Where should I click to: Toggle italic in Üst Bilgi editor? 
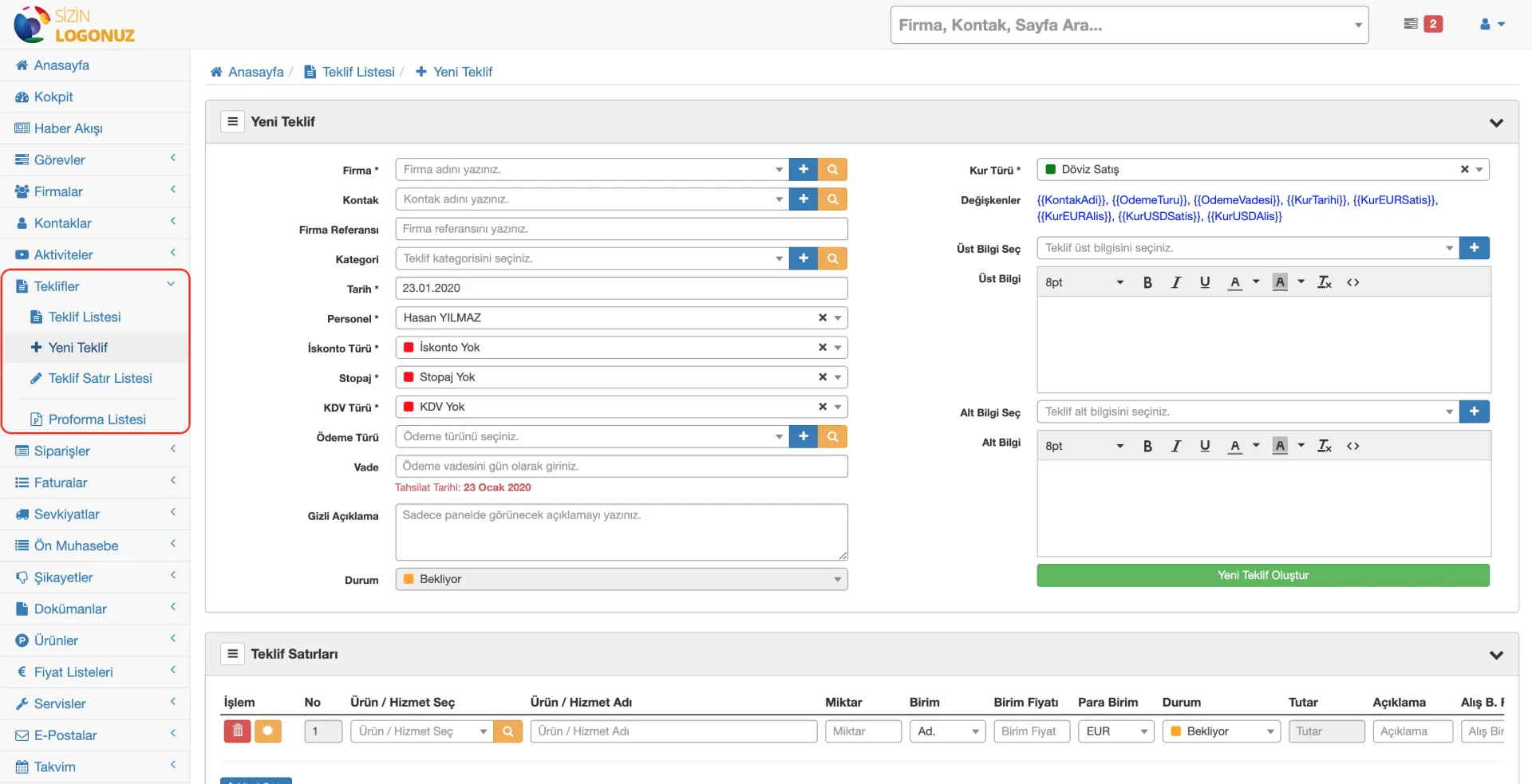(1176, 282)
